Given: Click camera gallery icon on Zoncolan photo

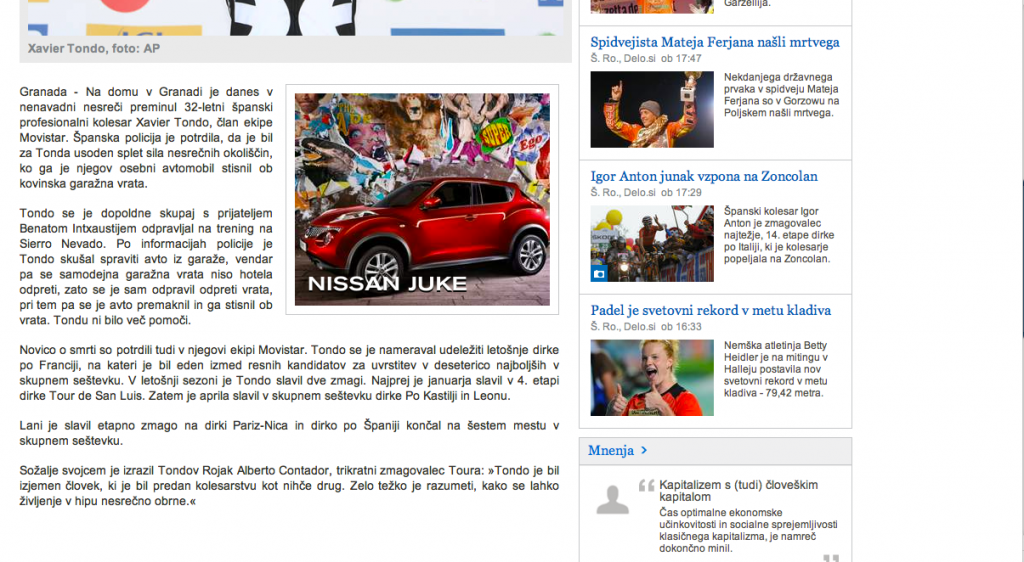Looking at the screenshot, I should [599, 273].
